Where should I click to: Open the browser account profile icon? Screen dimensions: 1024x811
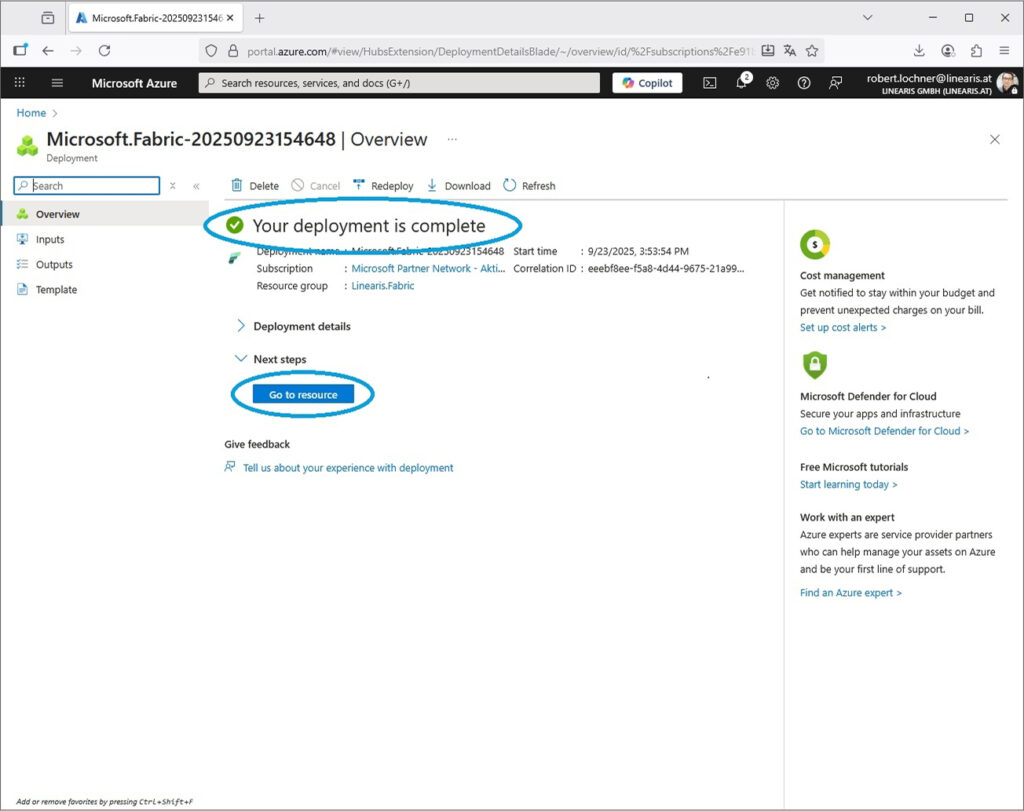click(x=948, y=50)
